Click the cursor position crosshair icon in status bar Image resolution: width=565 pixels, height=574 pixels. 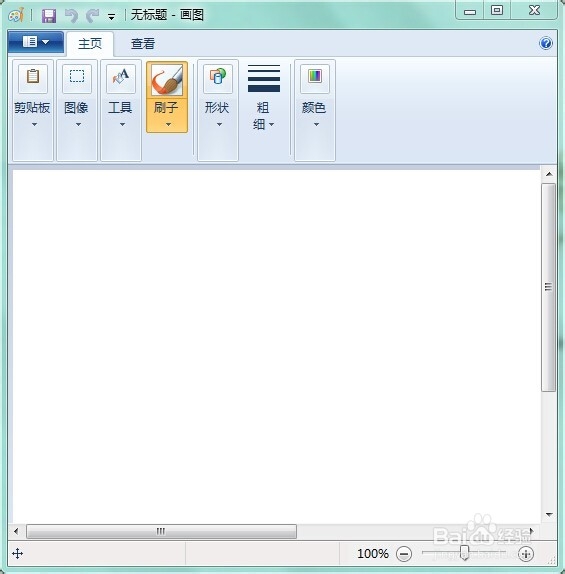pyautogui.click(x=18, y=554)
